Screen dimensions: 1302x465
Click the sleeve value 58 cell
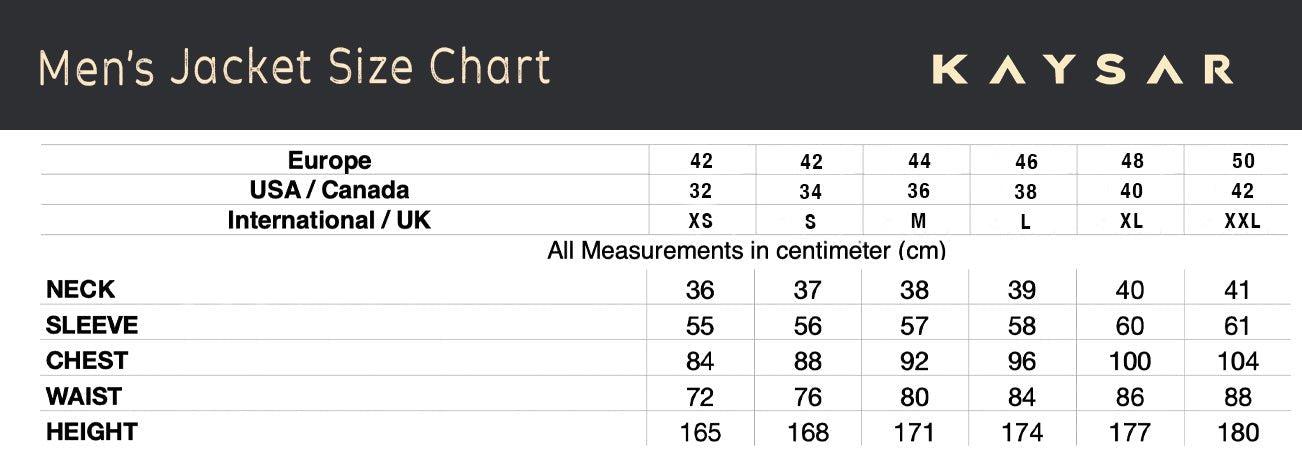click(1022, 326)
